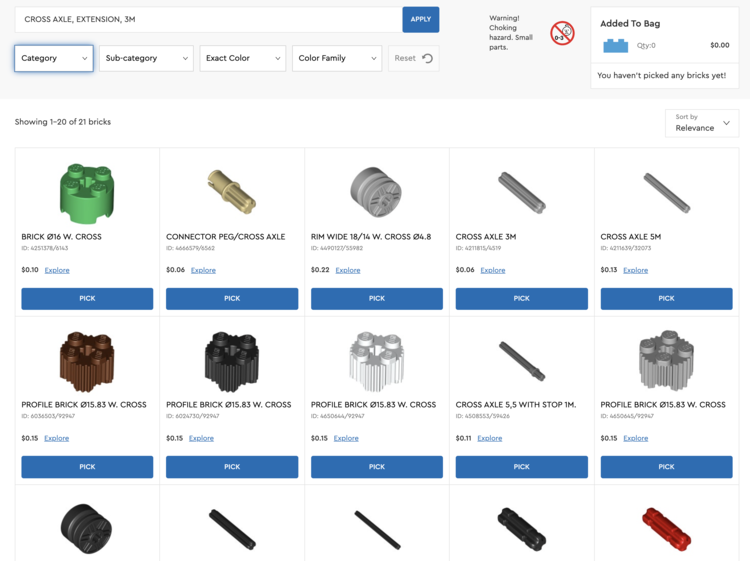Explore the Cross Axle 5M
Viewport: 750px width, 561px height.
636,270
